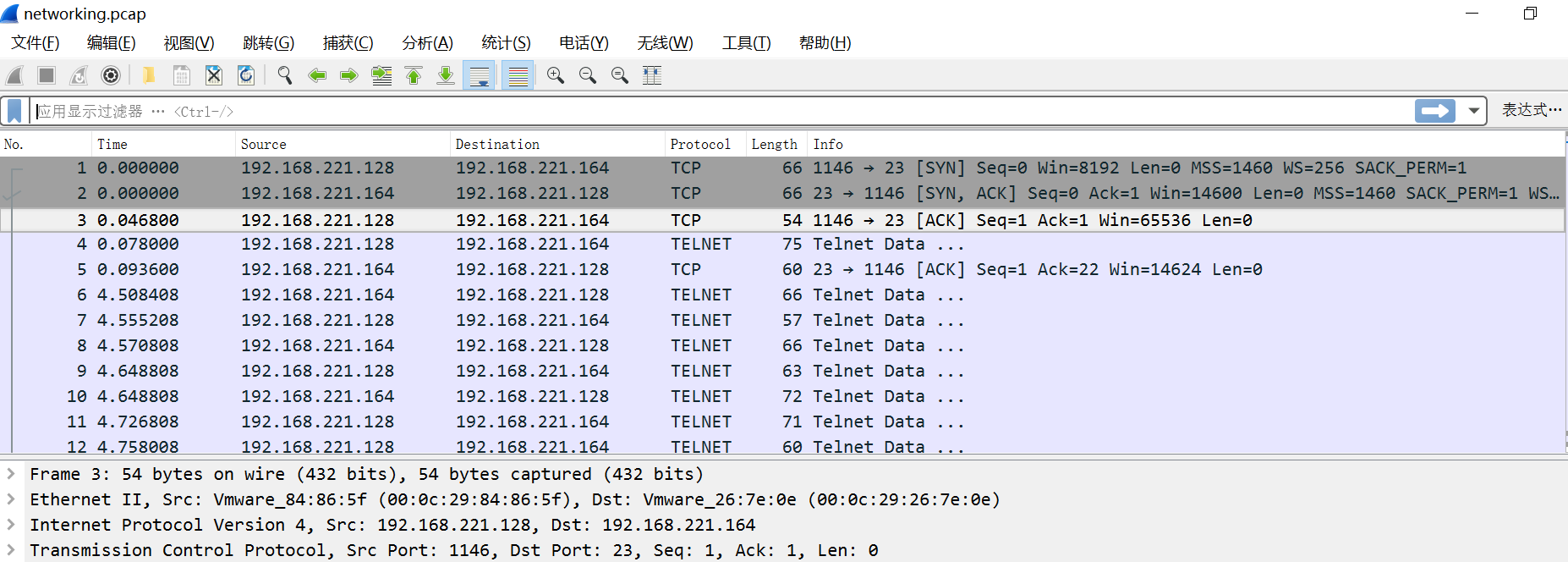
Task: Open capture options gear icon
Action: click(111, 76)
